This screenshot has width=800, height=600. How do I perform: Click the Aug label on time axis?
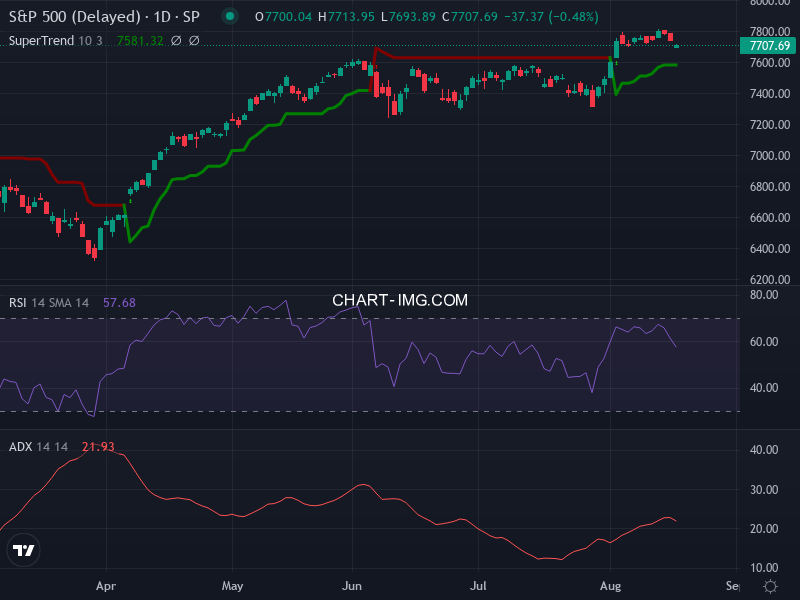(610, 586)
